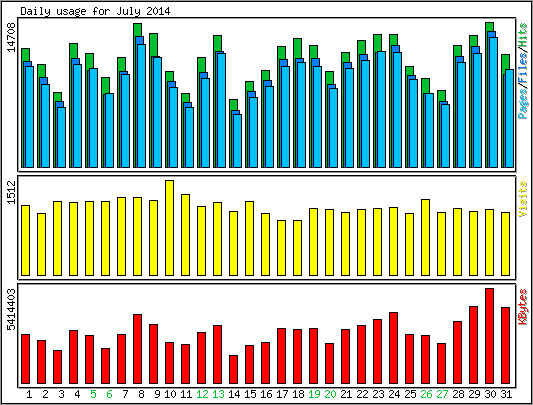Screen dimensions: 533x405
Task: Click day 6 green weekend label
Action: (x=109, y=394)
